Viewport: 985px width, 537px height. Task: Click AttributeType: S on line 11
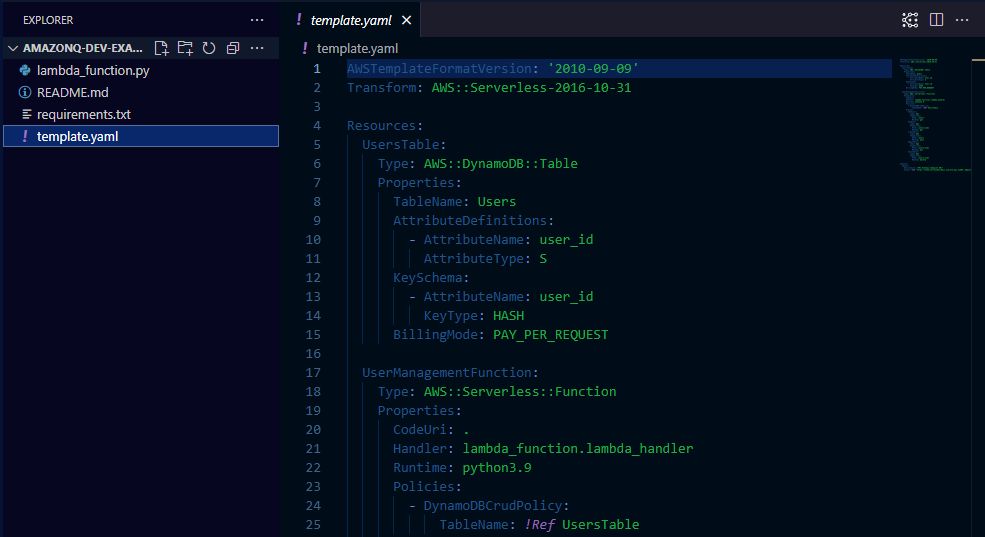click(485, 258)
